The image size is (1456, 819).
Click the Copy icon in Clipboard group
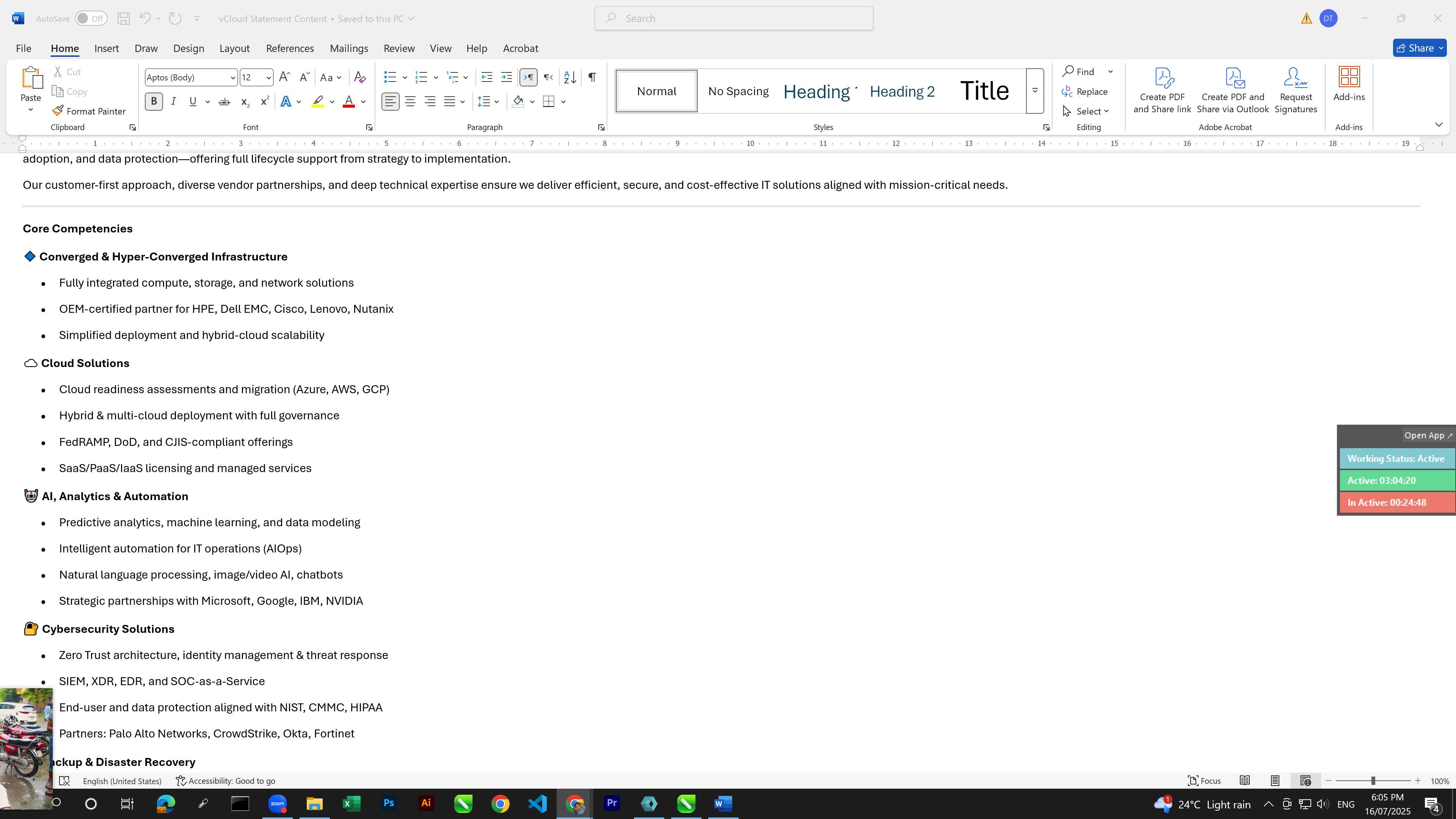[x=57, y=91]
